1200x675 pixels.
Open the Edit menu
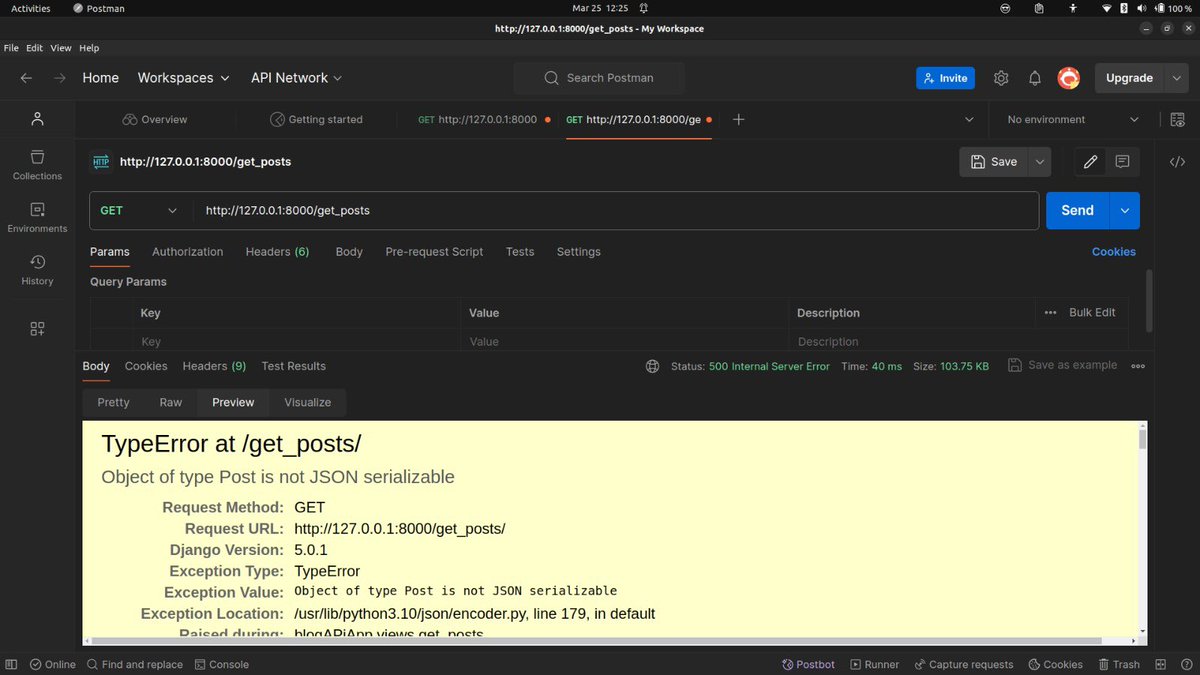pyautogui.click(x=35, y=48)
